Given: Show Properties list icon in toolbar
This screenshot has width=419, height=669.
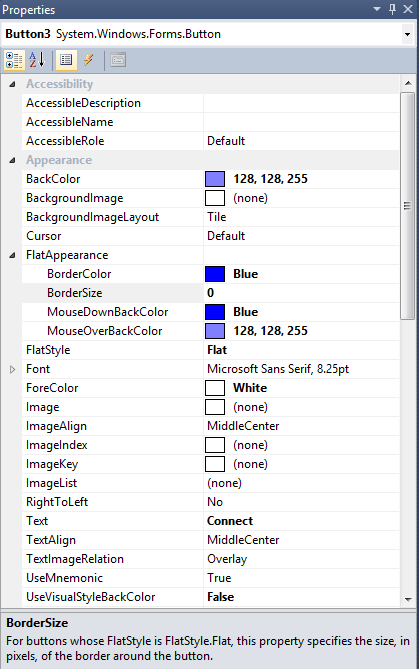Looking at the screenshot, I should click(66, 60).
